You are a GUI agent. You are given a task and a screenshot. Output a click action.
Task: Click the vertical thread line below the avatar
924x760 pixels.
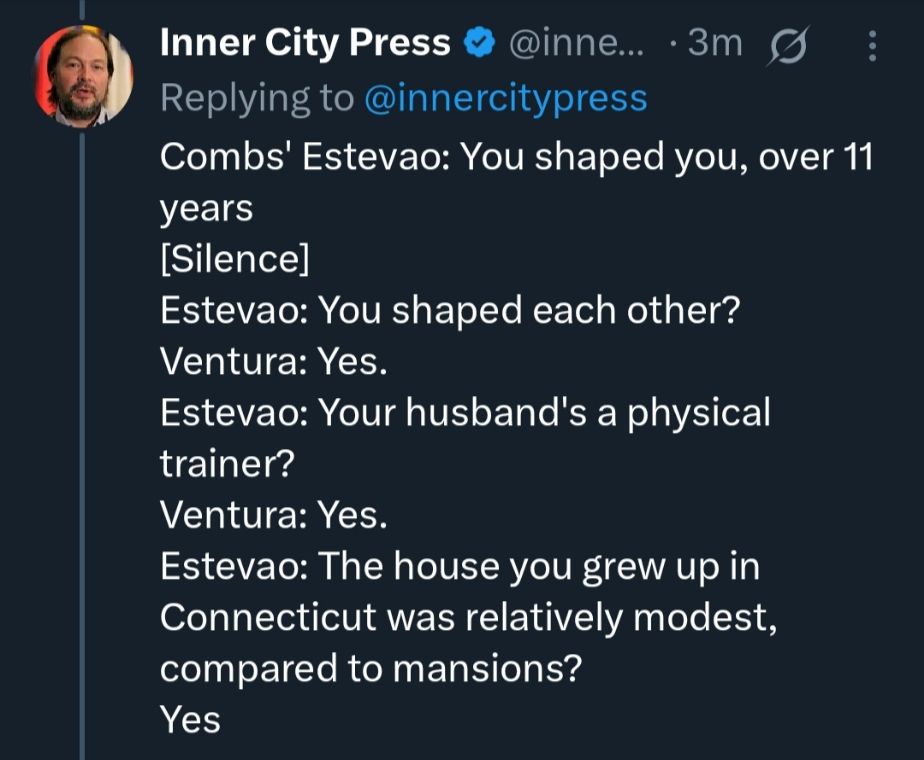[82, 450]
